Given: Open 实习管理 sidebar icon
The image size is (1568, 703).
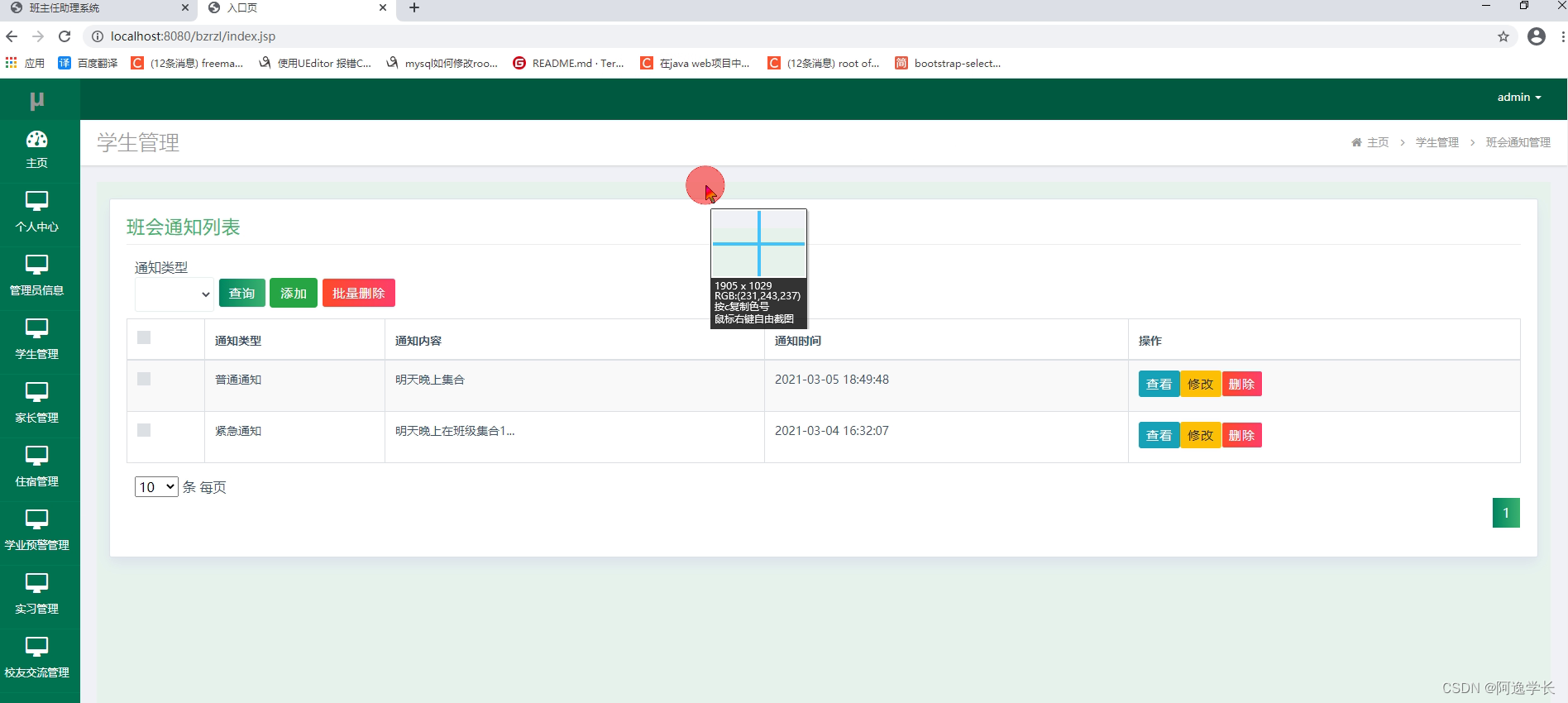Looking at the screenshot, I should [36, 583].
